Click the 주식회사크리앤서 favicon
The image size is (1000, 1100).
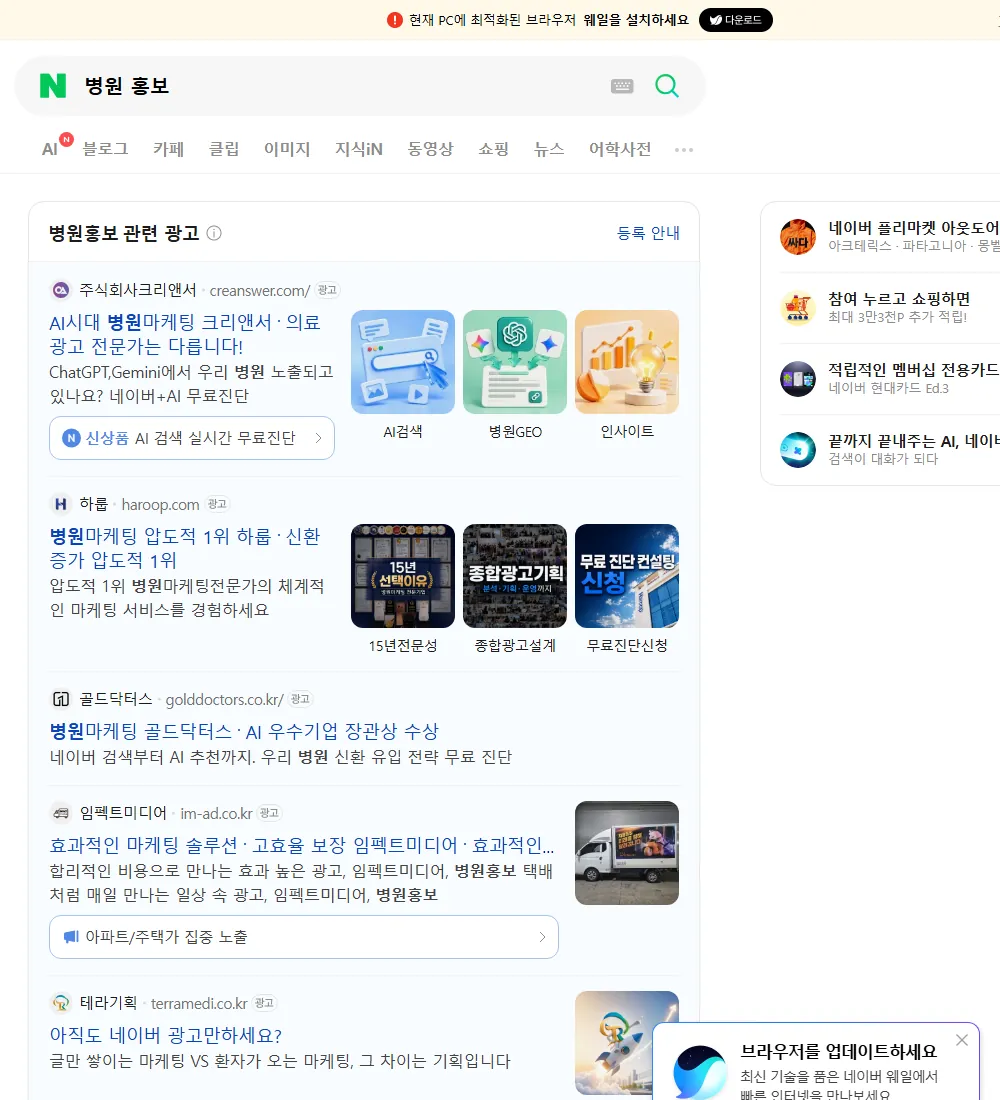pos(61,290)
